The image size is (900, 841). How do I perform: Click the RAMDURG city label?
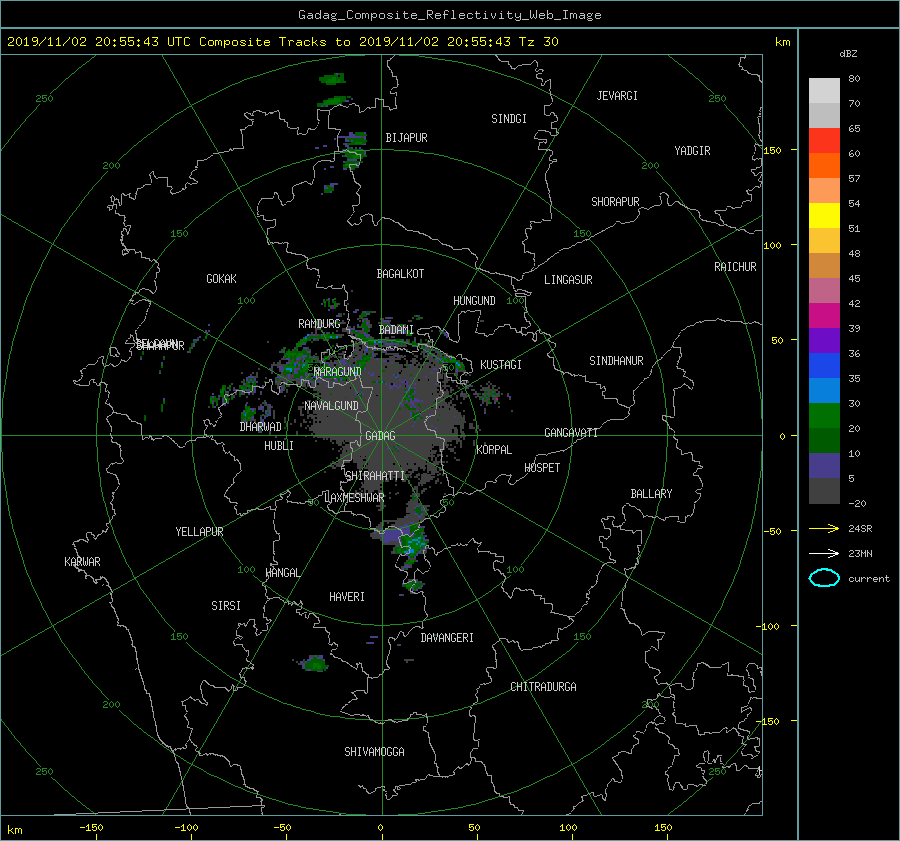pos(319,324)
